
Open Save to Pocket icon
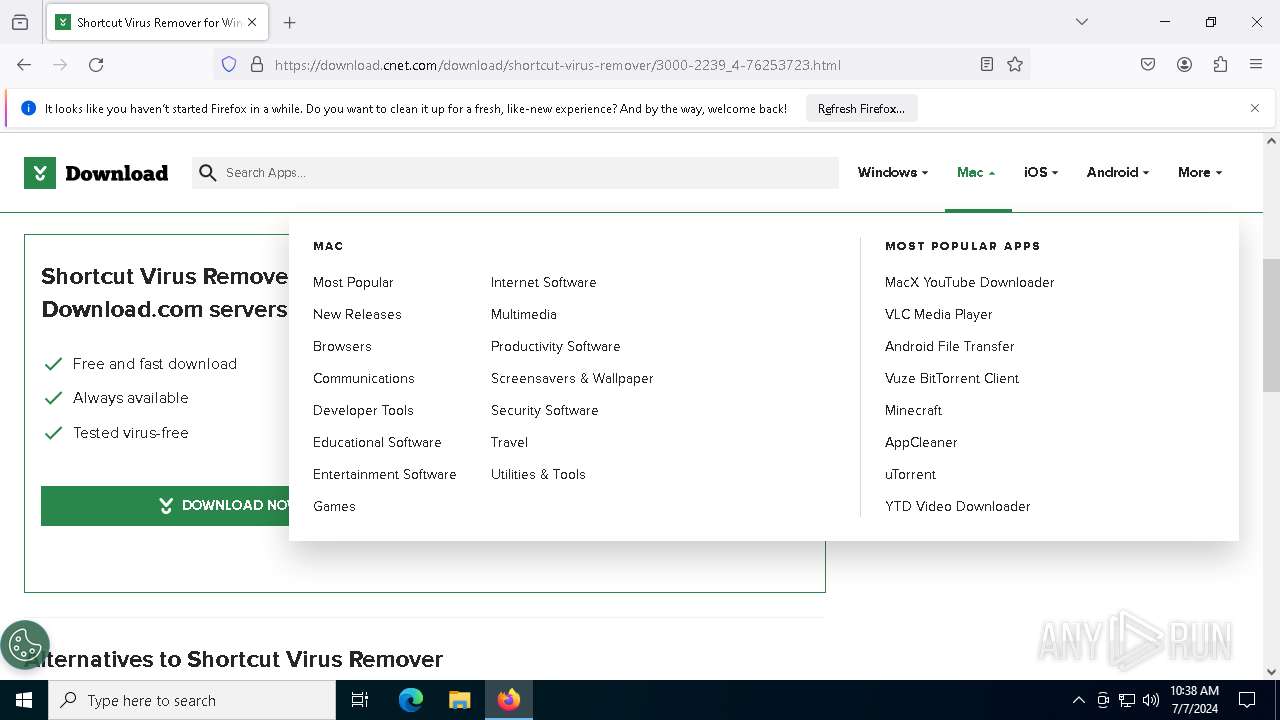coord(1148,64)
